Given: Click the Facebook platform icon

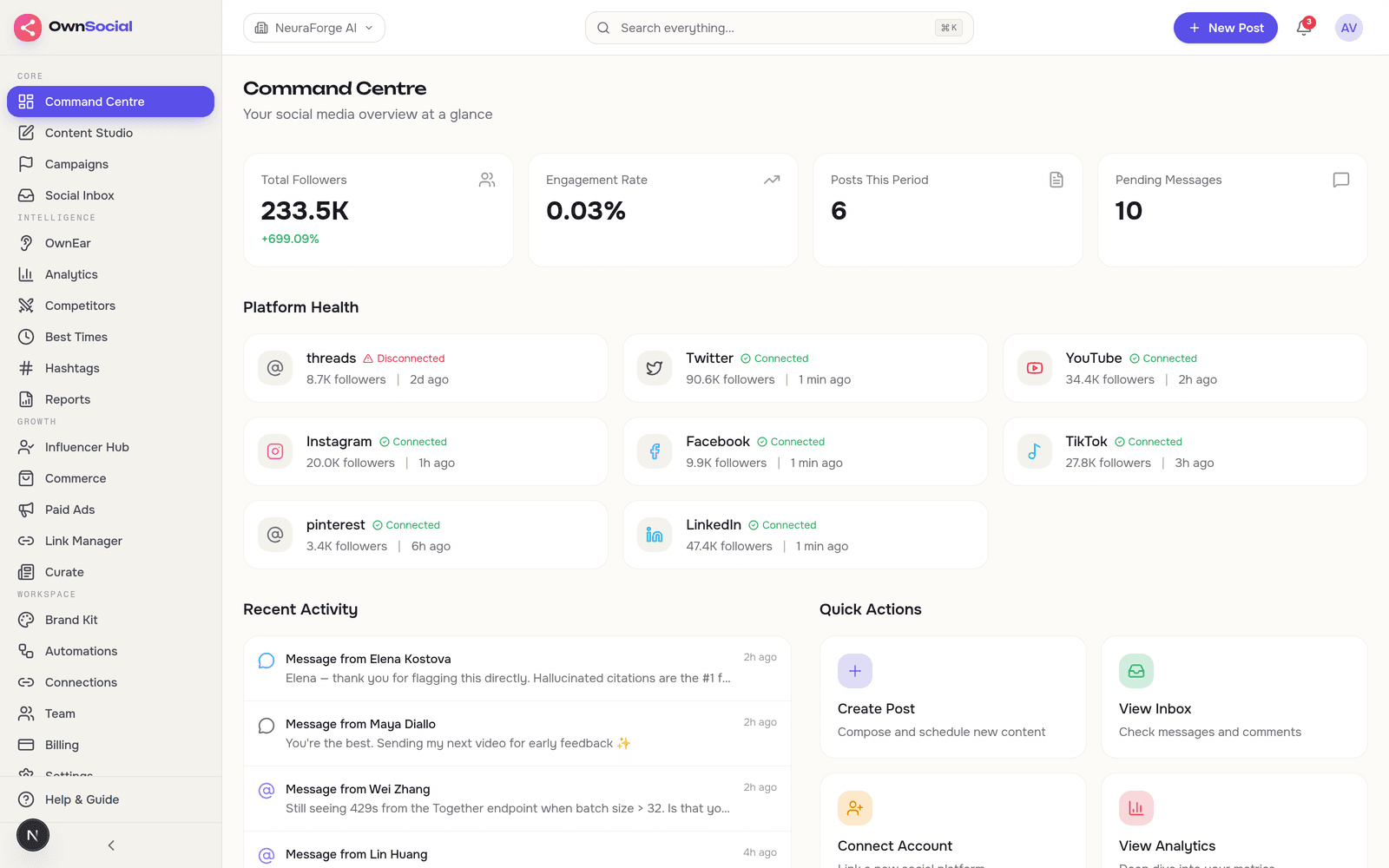Looking at the screenshot, I should 655,451.
